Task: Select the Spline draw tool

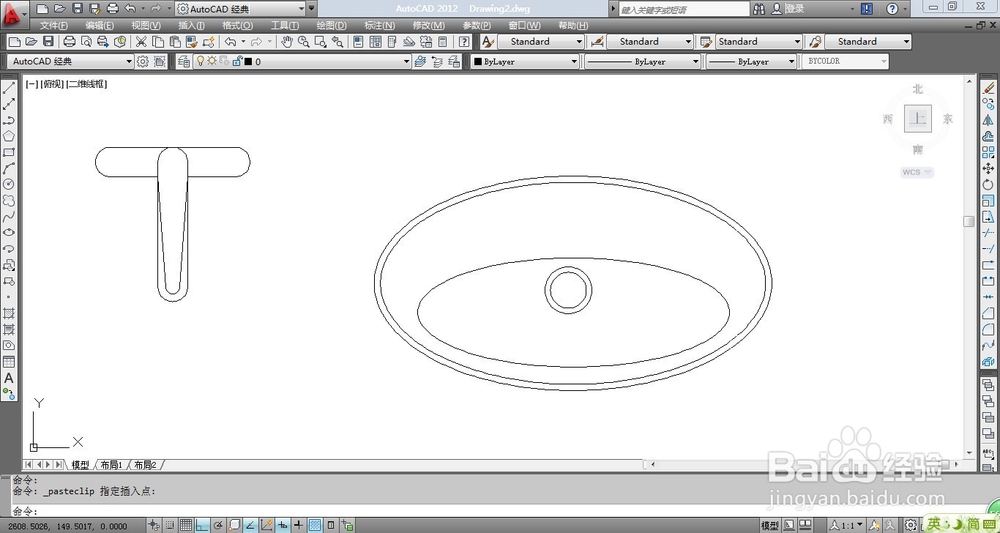Action: 9,217
